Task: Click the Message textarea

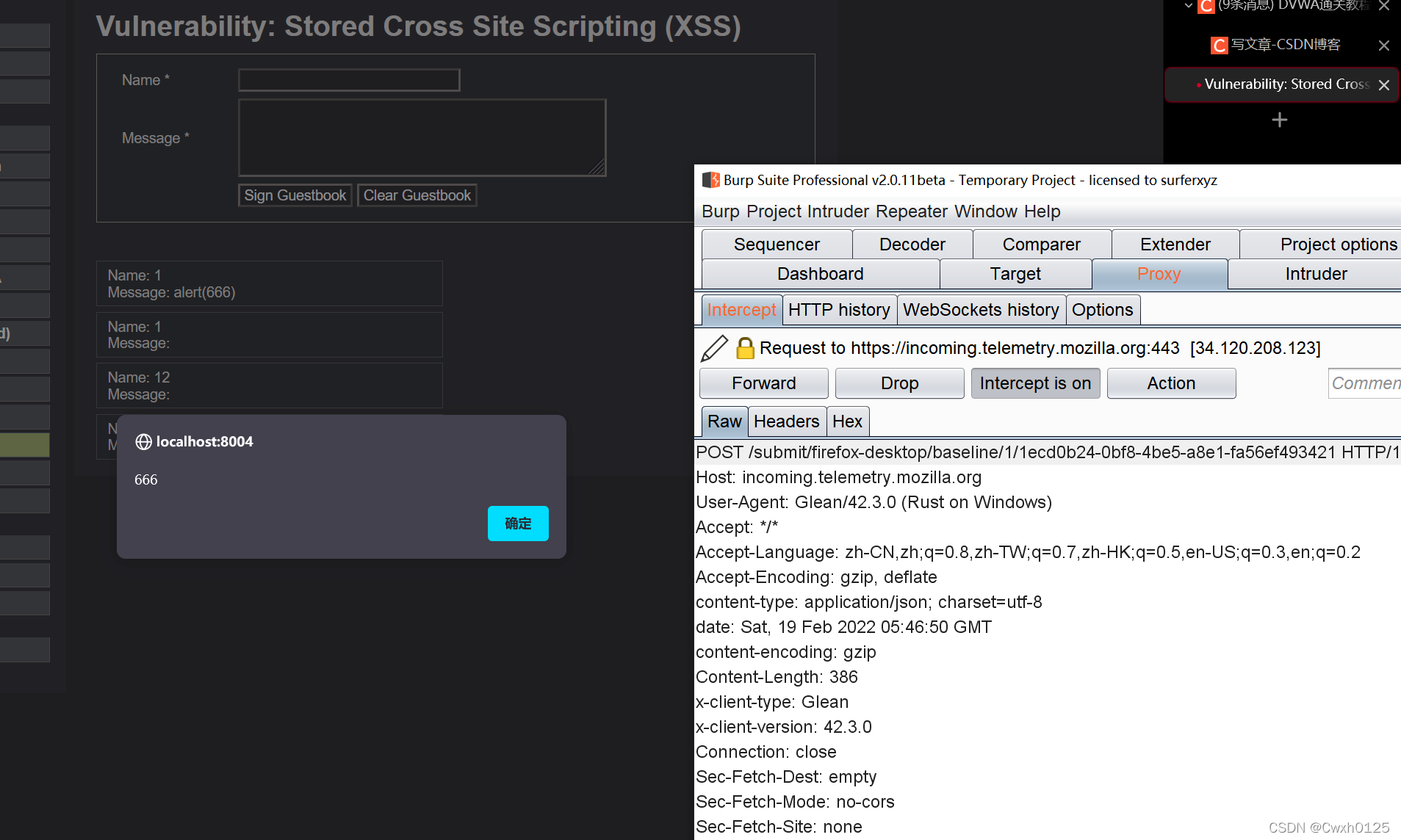Action: click(x=422, y=138)
